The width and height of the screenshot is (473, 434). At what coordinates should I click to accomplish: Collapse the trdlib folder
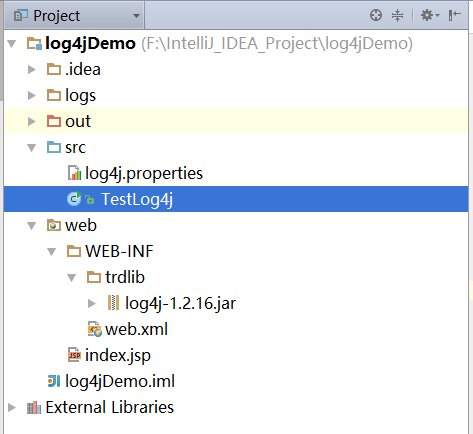(72, 278)
